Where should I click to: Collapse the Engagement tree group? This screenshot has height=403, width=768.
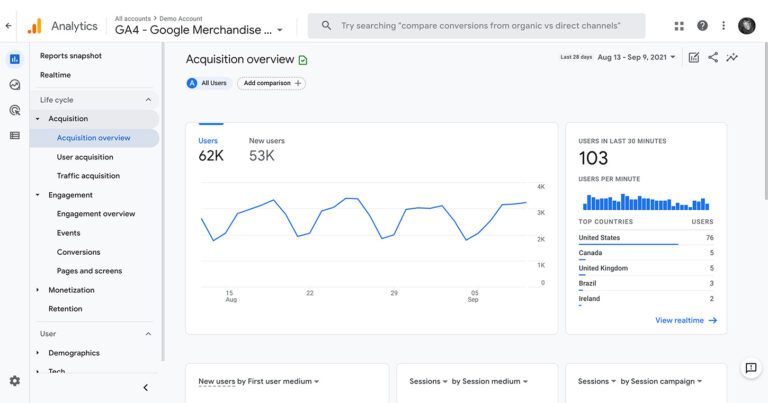(x=38, y=195)
